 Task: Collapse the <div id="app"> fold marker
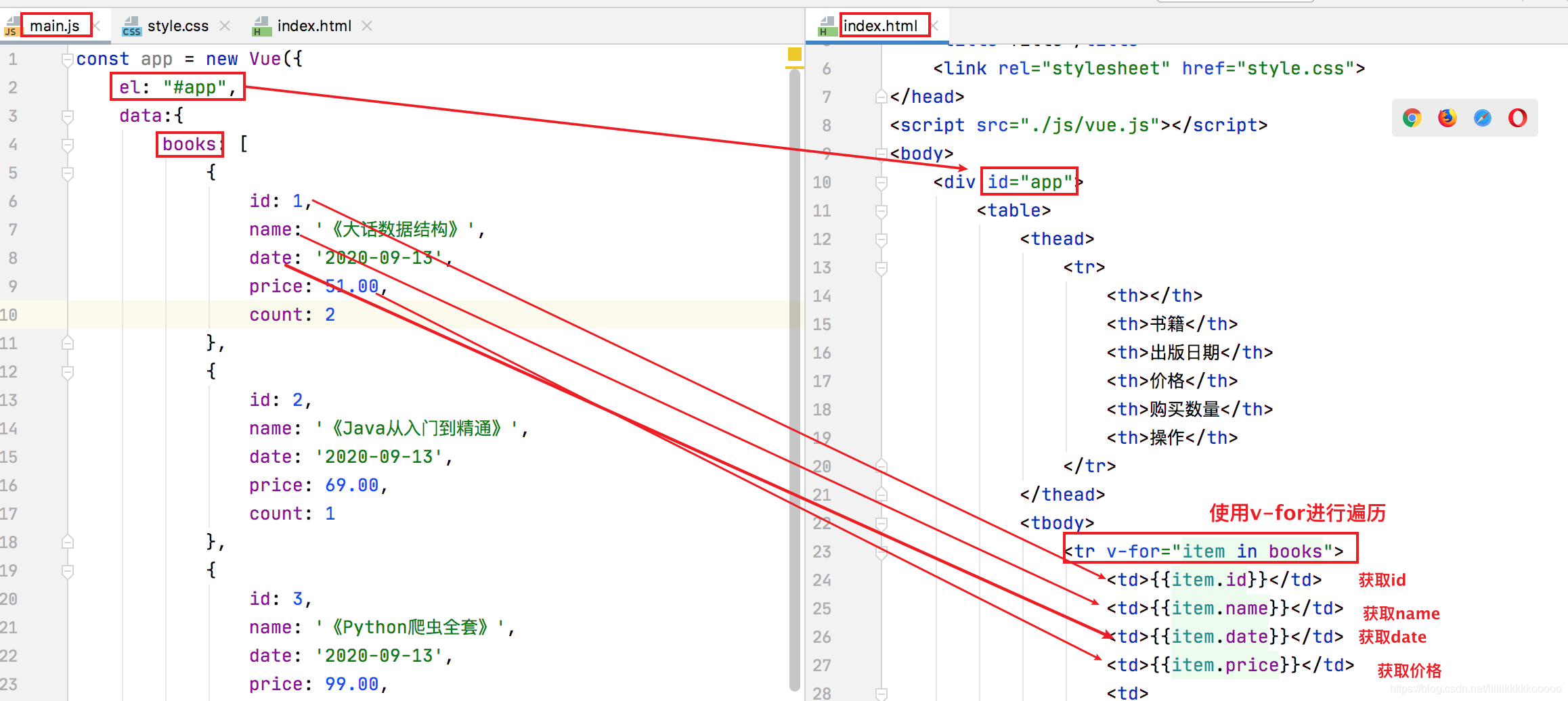pos(881,183)
